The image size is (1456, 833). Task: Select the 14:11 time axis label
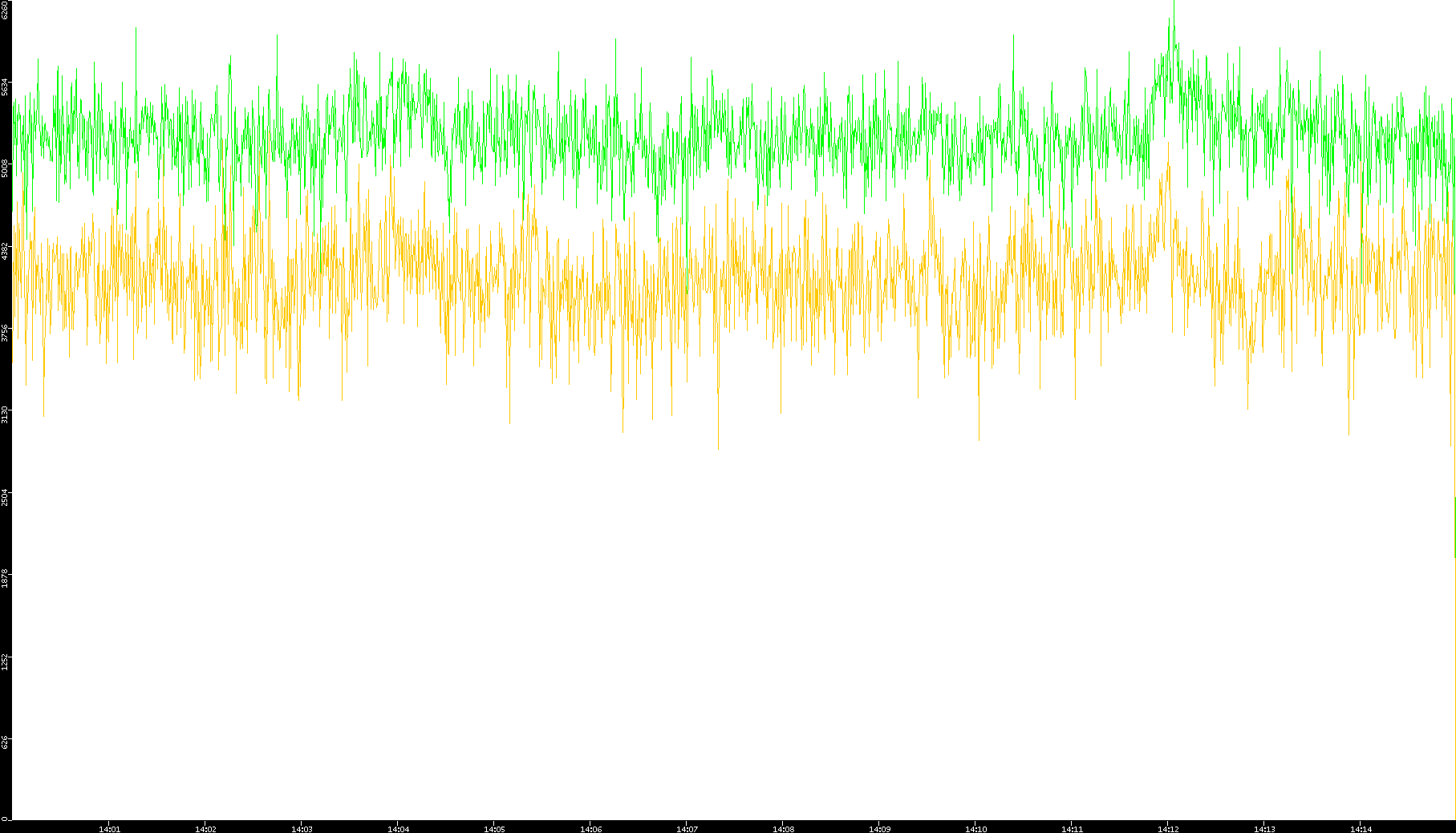point(1072,829)
